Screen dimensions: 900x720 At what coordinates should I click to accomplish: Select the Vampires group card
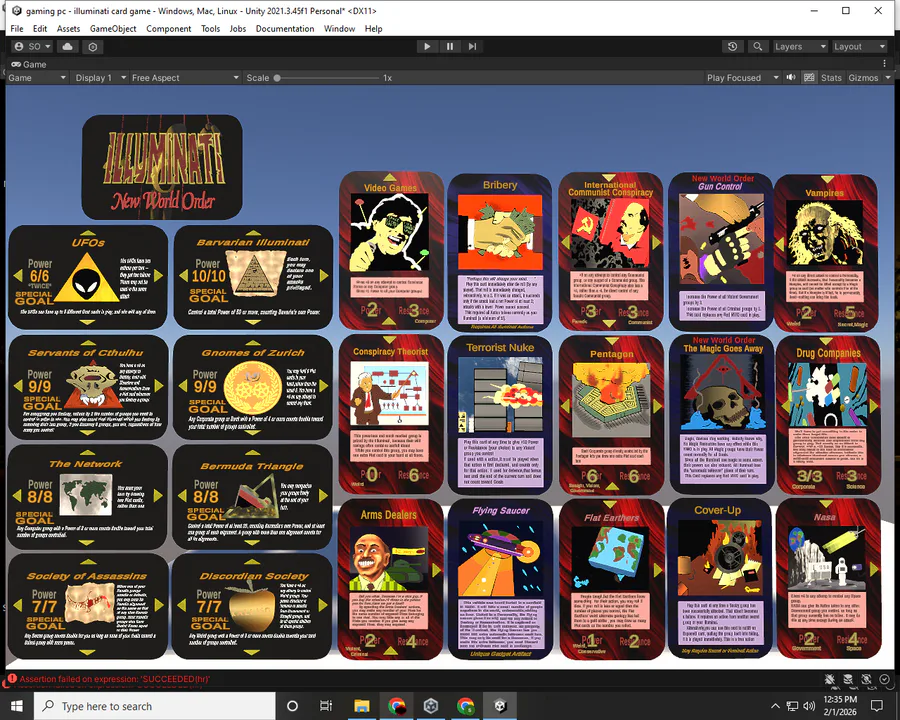coord(825,253)
